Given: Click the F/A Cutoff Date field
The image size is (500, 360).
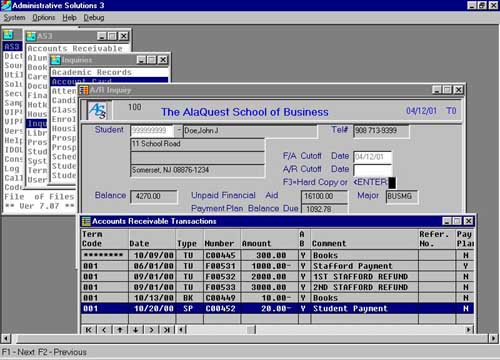Looking at the screenshot, I should pos(372,157).
